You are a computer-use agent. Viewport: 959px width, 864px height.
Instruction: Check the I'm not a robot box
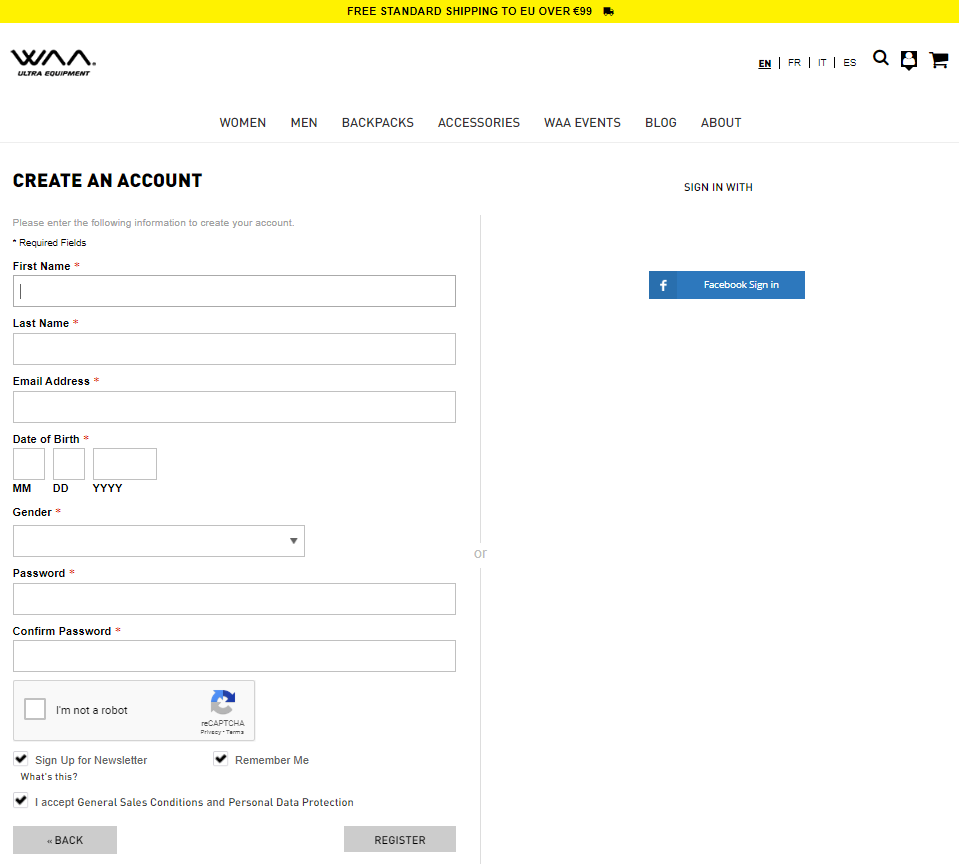coord(36,710)
